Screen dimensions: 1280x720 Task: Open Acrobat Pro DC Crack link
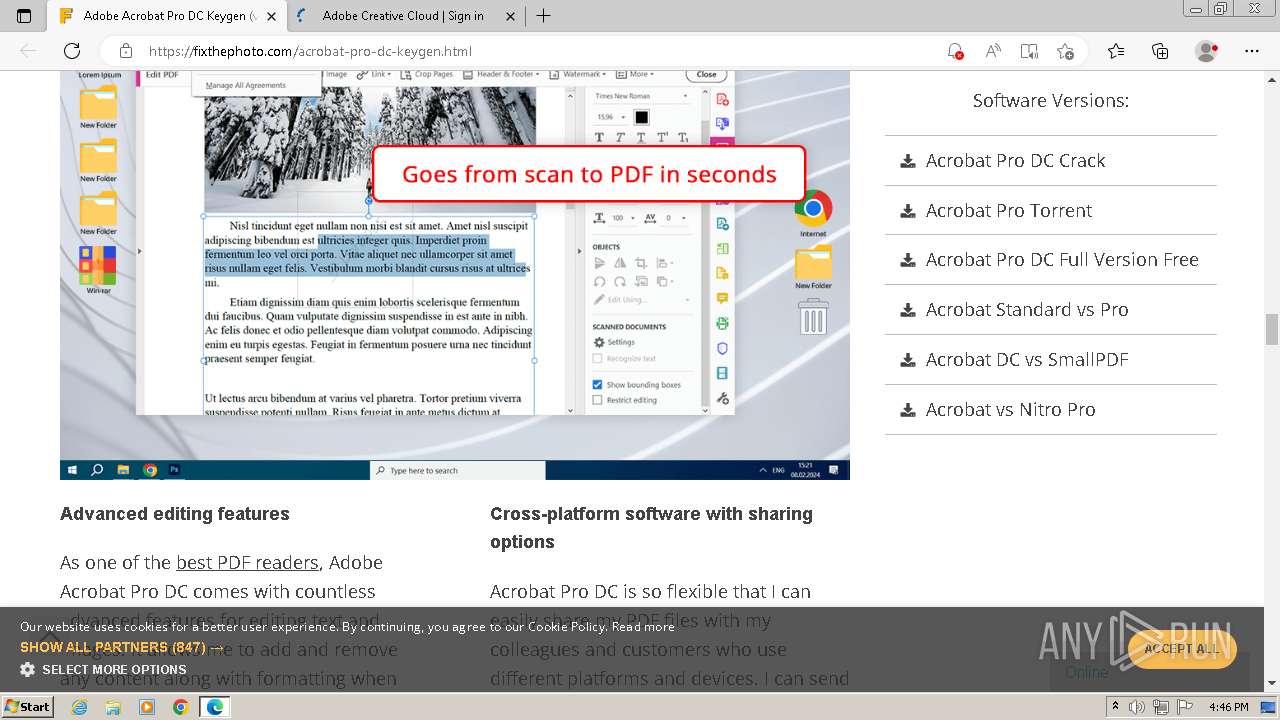pos(1015,160)
